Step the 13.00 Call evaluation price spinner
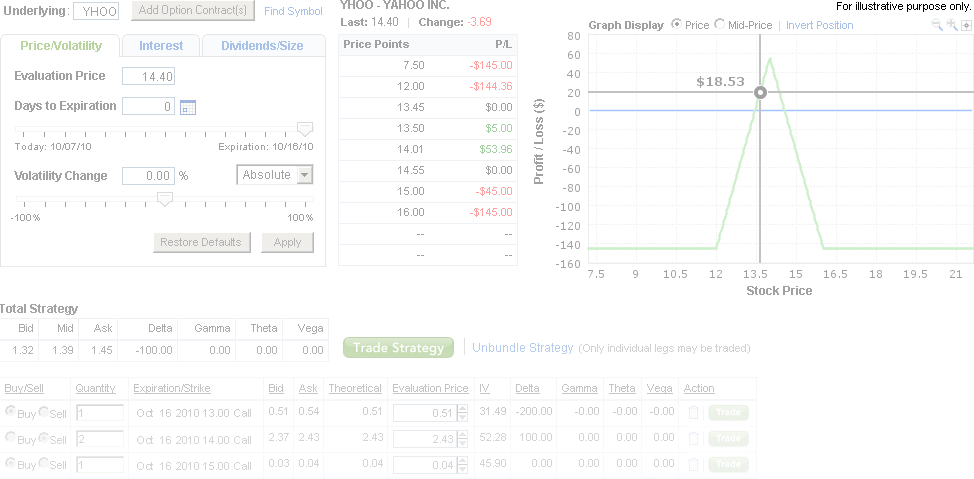974x479 pixels. (x=461, y=412)
